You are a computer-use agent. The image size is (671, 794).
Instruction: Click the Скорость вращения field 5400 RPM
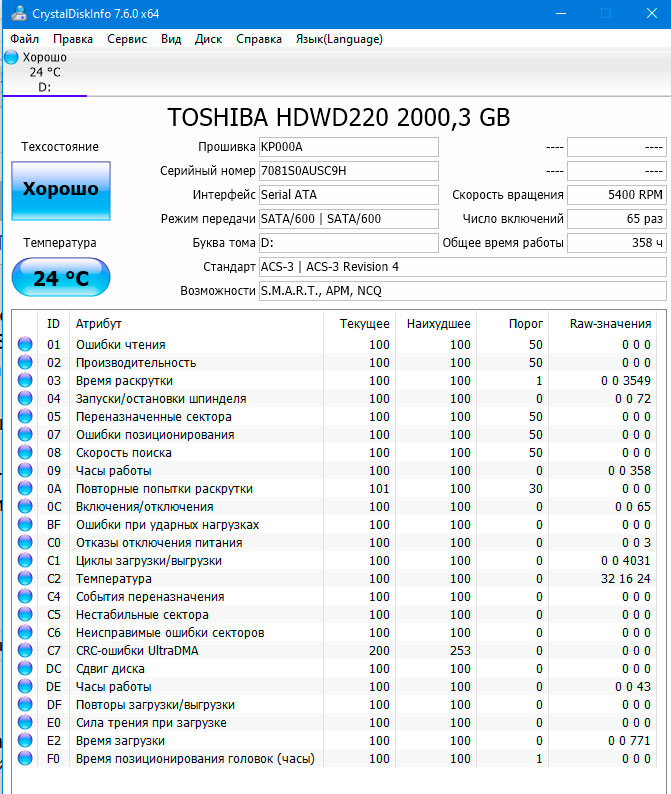click(616, 194)
